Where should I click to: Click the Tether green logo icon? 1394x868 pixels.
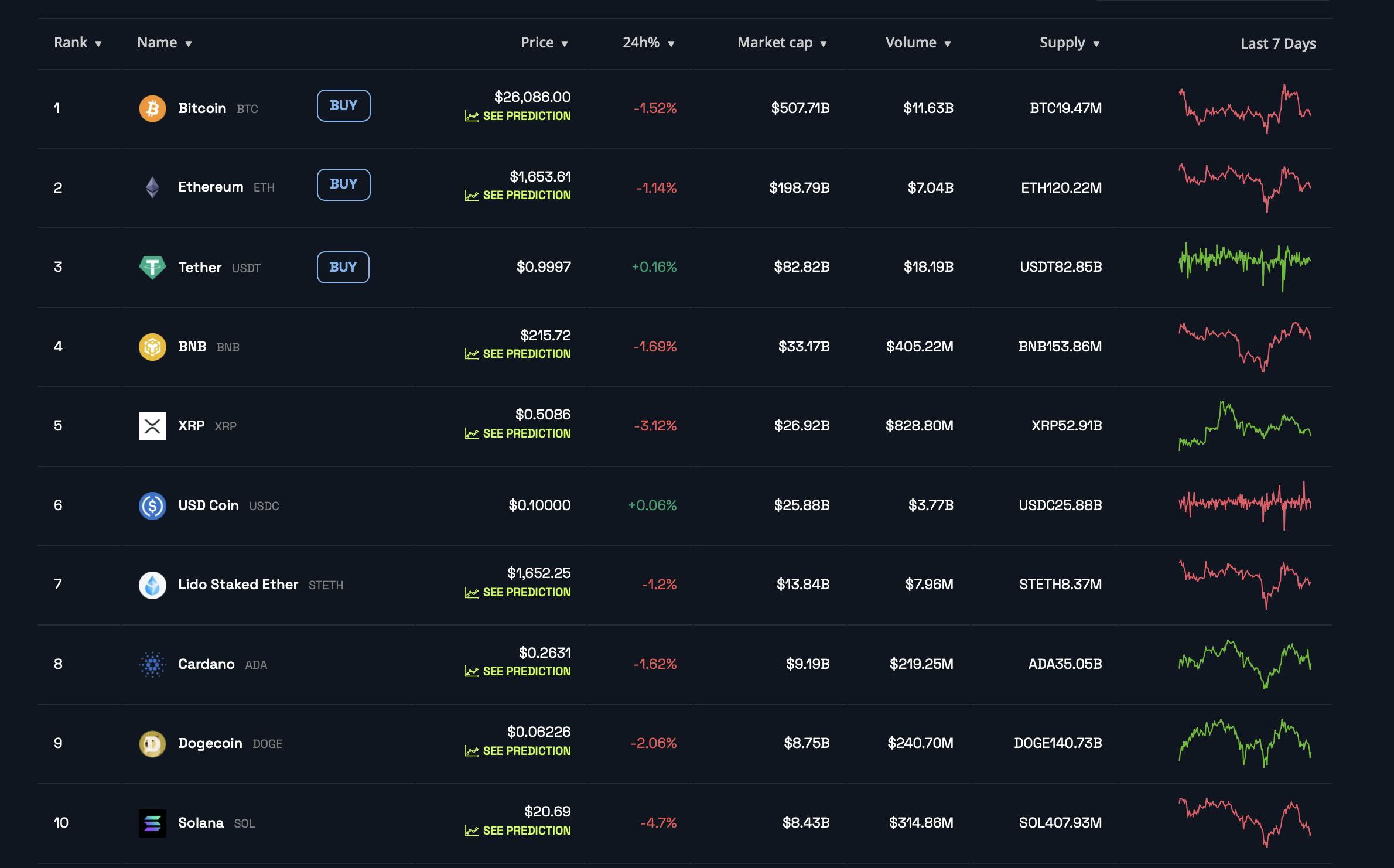point(152,267)
